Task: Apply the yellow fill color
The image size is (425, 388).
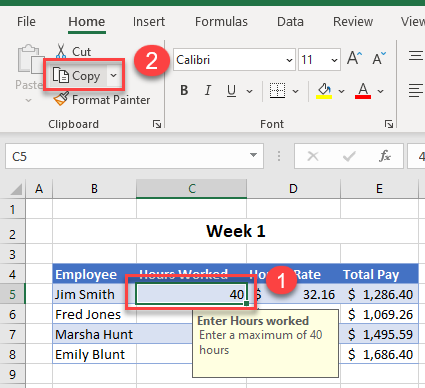Action: pos(324,91)
